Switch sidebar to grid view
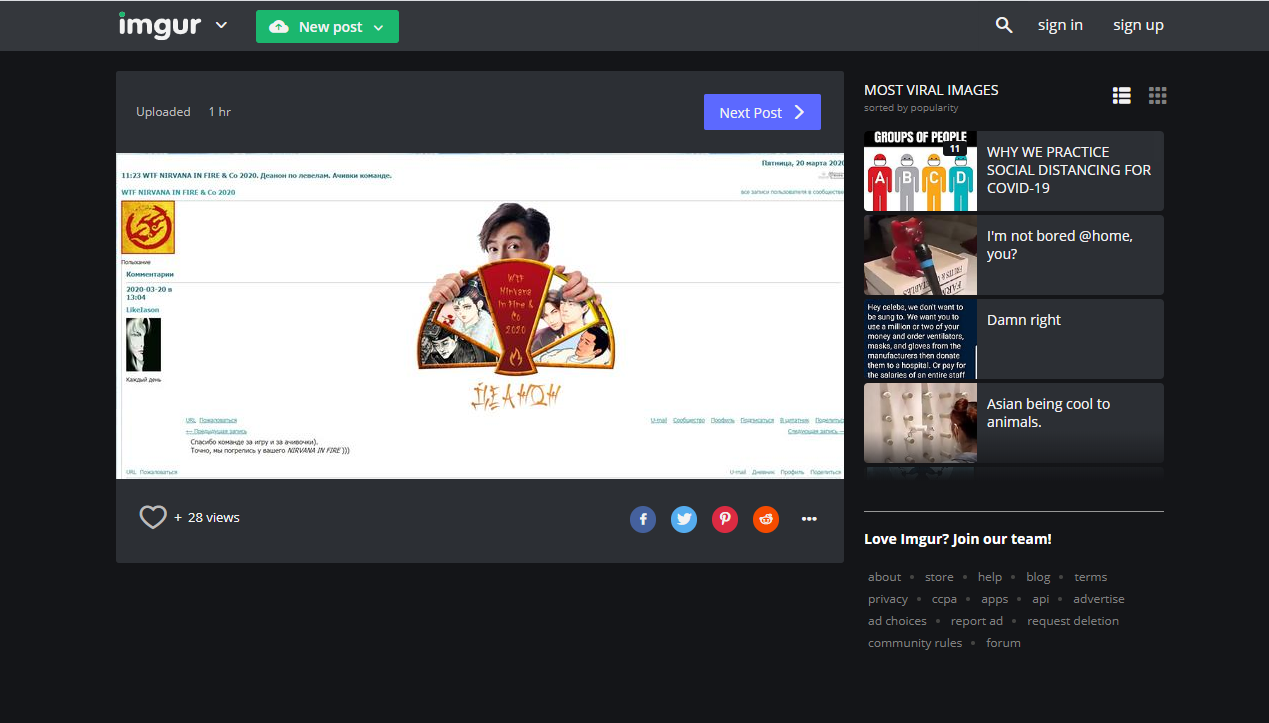 tap(1157, 95)
